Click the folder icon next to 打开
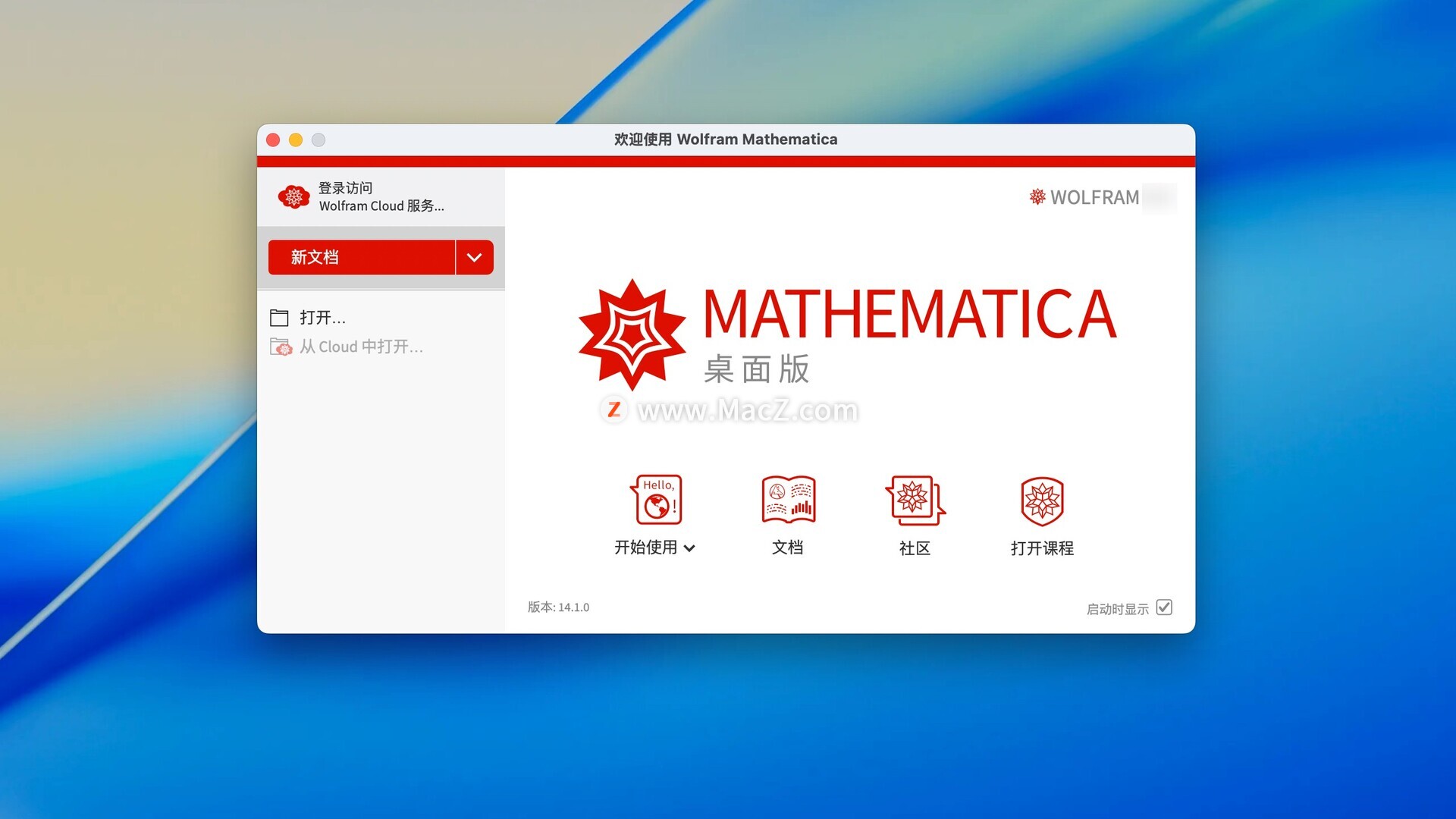Image resolution: width=1456 pixels, height=819 pixels. 279,317
